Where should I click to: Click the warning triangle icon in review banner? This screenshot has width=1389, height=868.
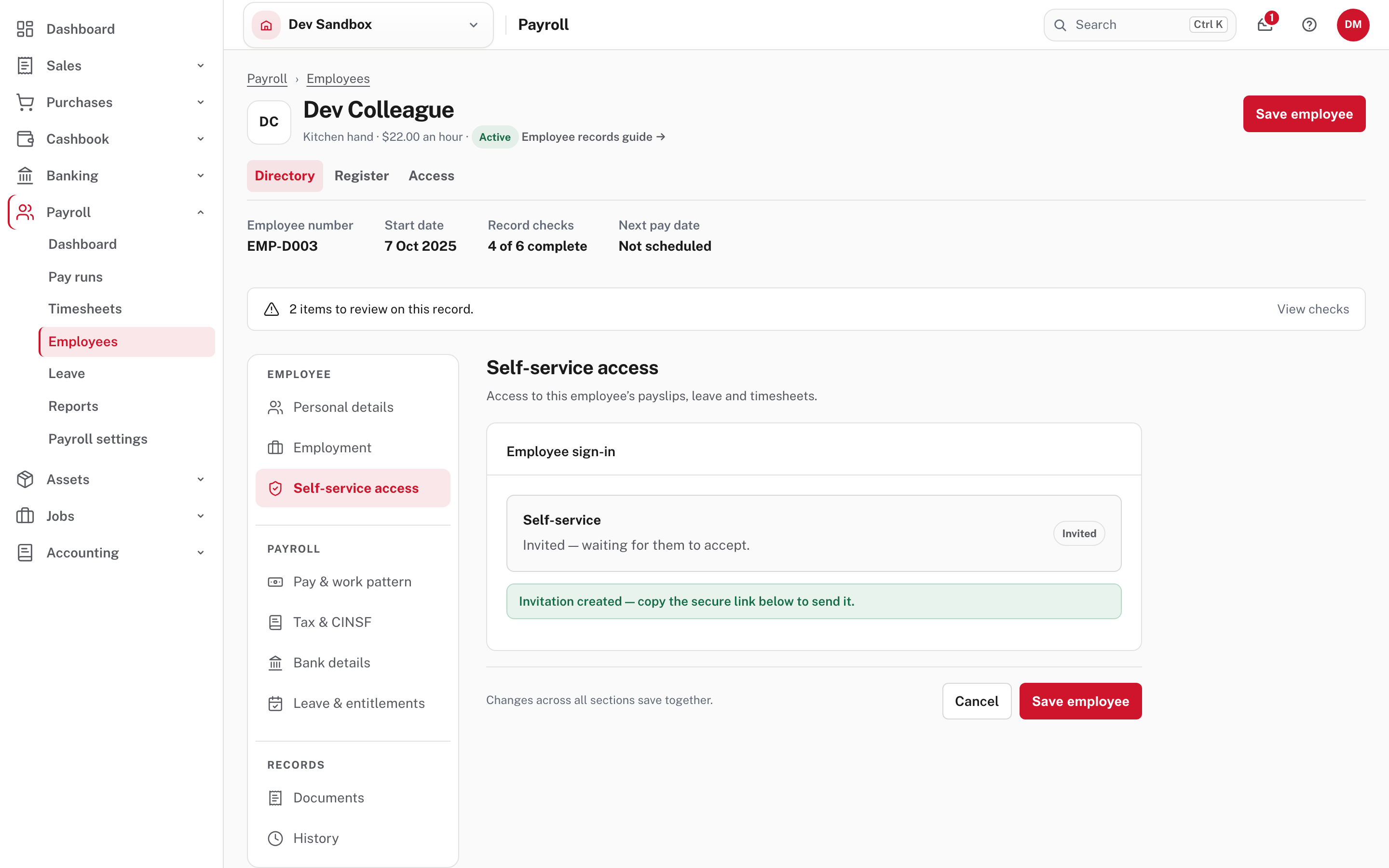click(272, 309)
